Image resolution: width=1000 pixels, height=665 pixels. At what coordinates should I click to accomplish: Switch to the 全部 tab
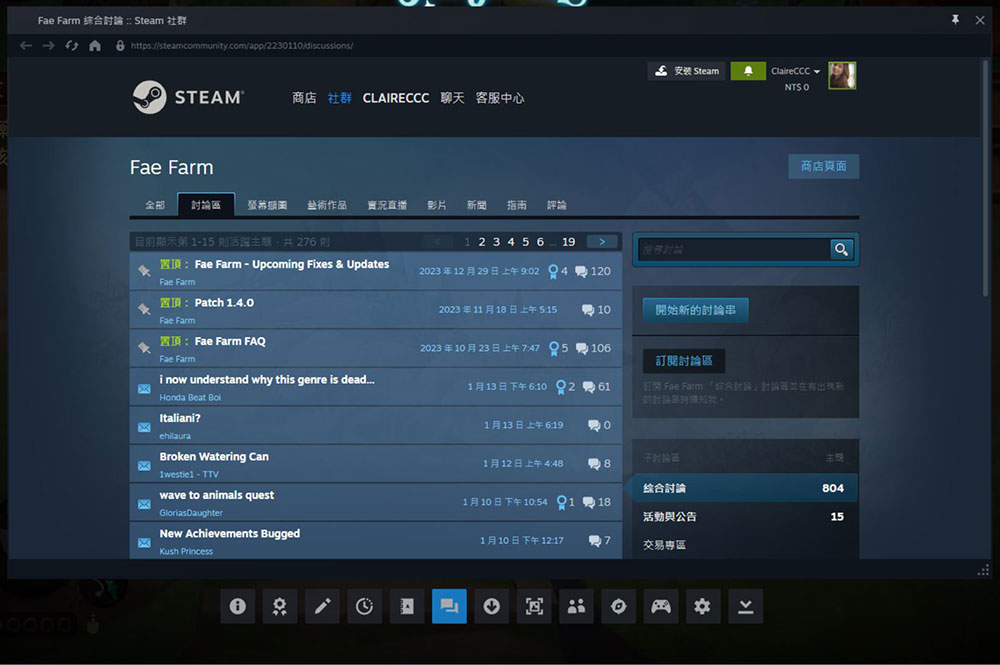click(155, 205)
